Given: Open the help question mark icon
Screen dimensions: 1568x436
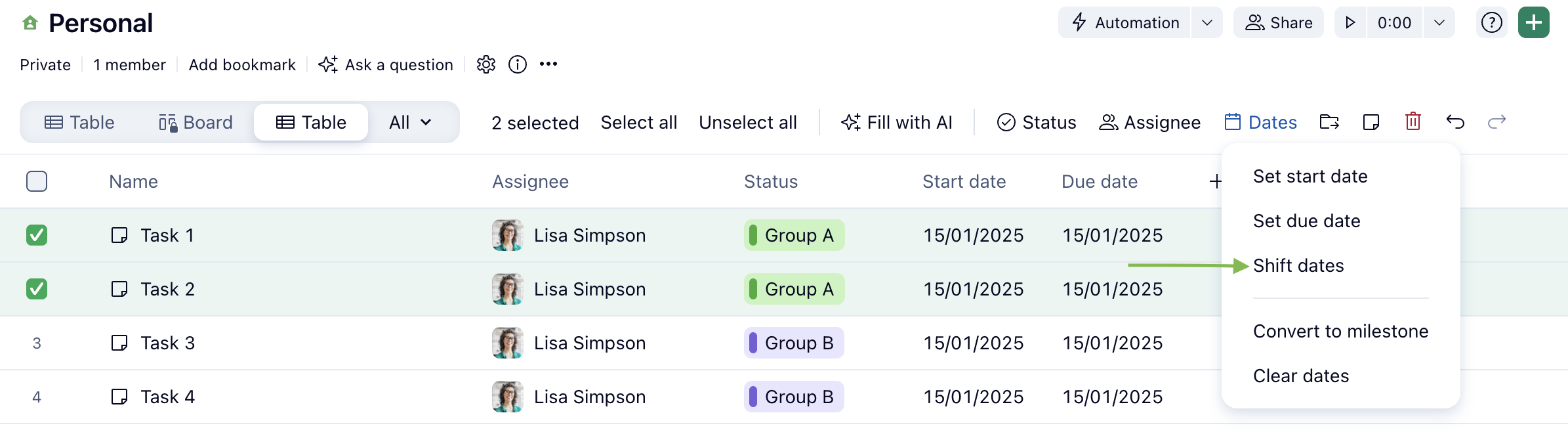Looking at the screenshot, I should pos(1491,23).
